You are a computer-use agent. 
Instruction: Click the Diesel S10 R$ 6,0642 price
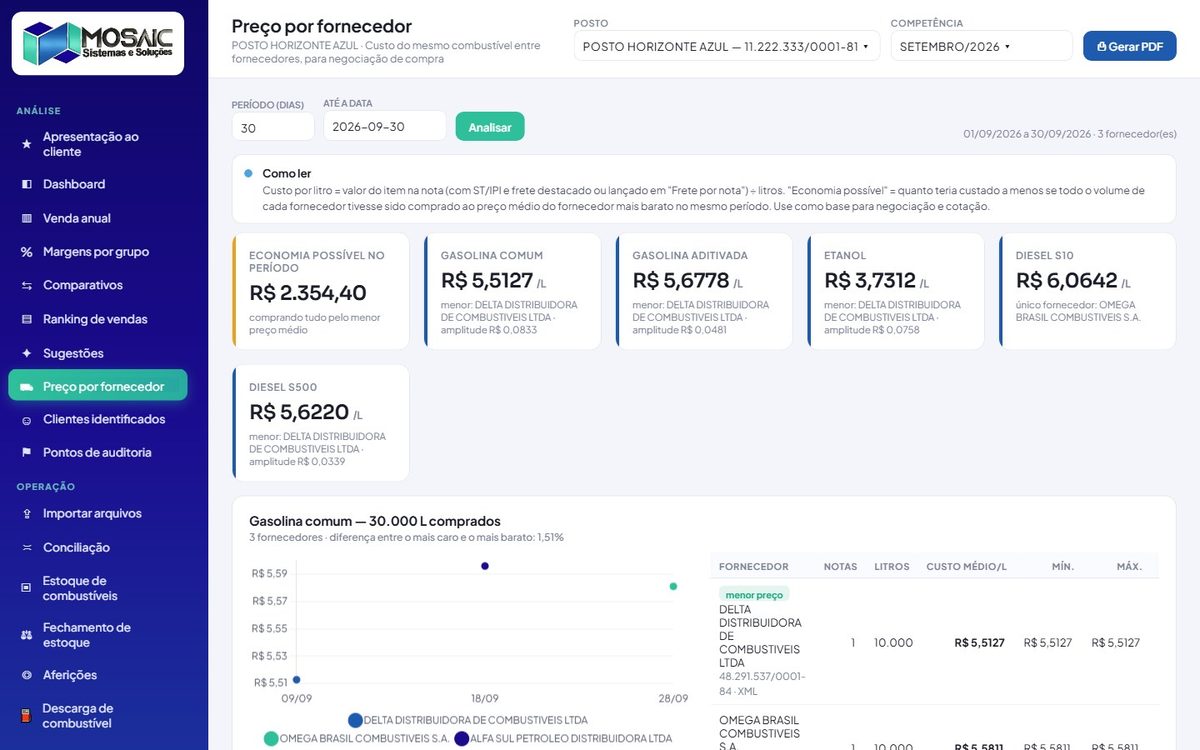(x=1066, y=281)
